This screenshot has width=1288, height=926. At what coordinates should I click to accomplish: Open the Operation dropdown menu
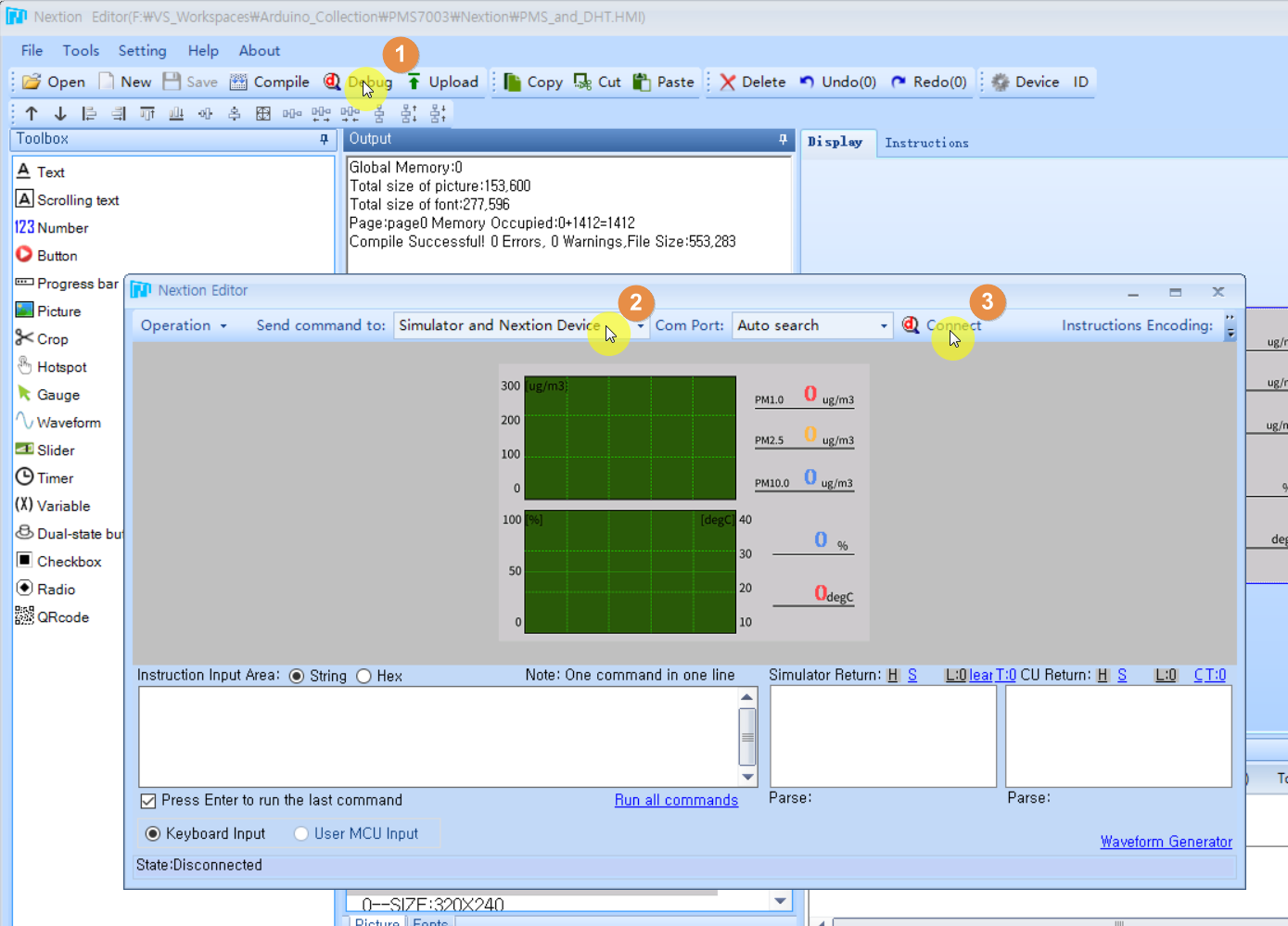[x=184, y=325]
